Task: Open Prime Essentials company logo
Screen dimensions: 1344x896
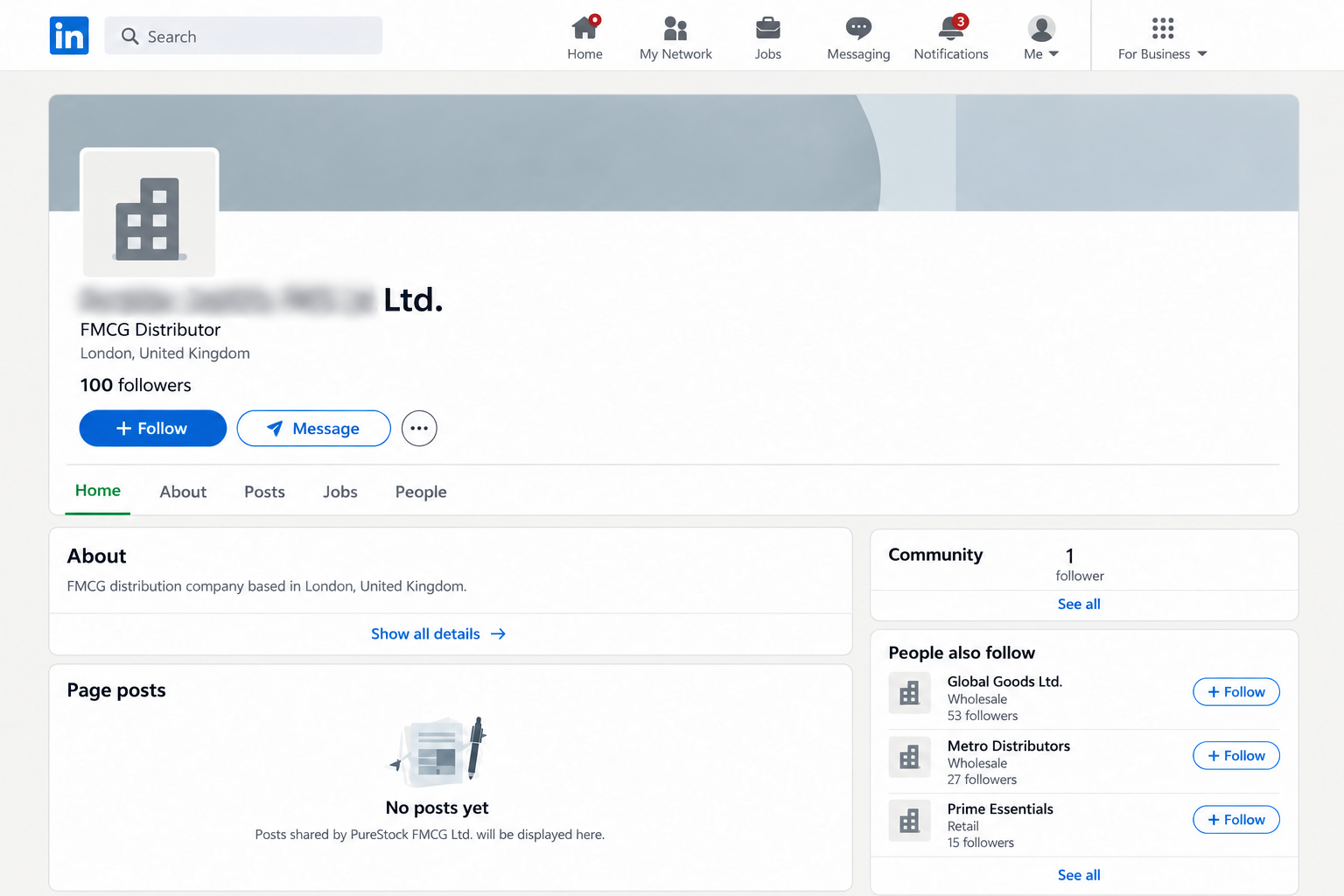Action: [x=909, y=821]
